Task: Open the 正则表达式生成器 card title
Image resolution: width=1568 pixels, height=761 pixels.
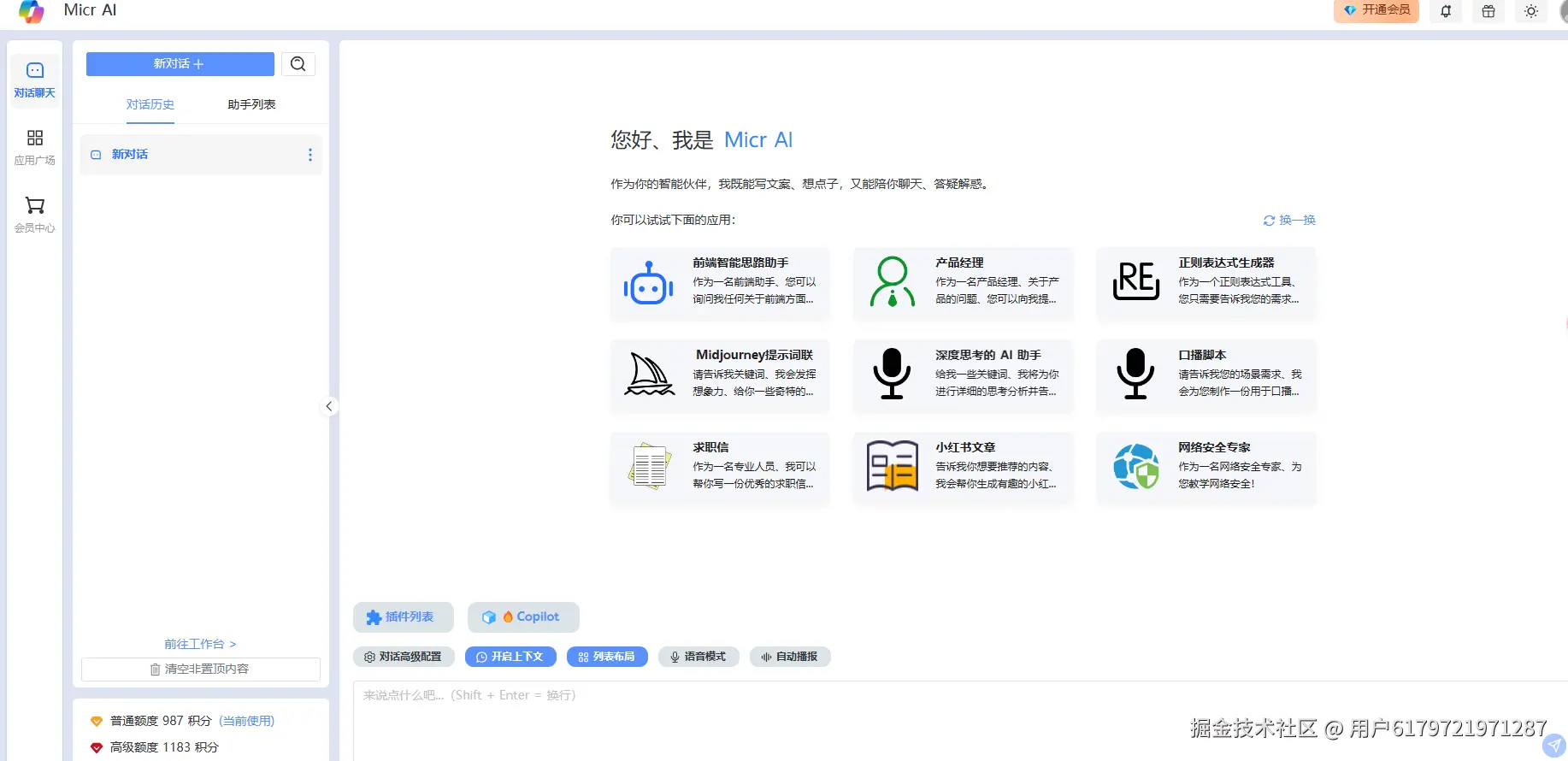Action: (x=1226, y=263)
